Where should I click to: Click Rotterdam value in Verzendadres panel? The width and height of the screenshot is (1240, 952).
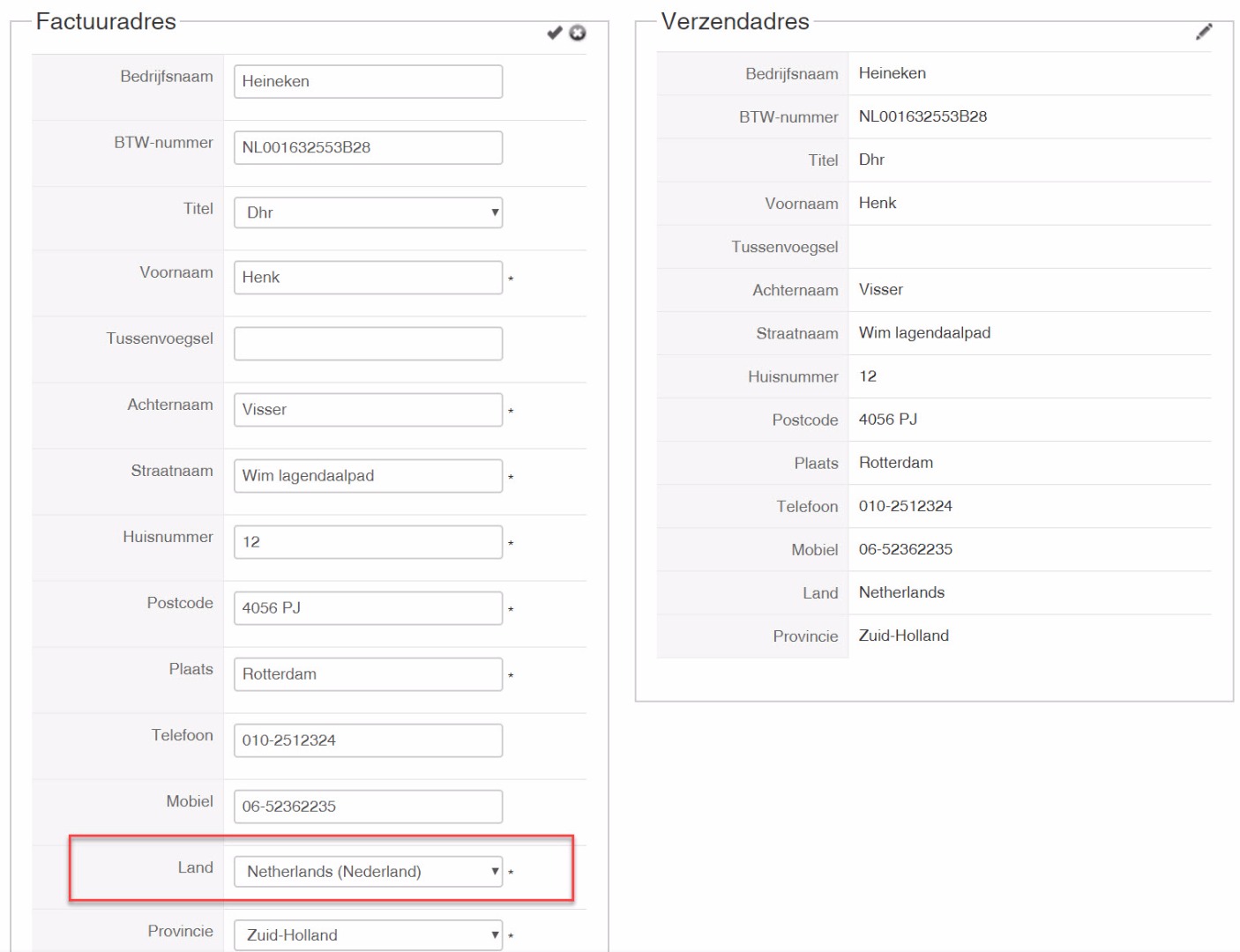895,463
